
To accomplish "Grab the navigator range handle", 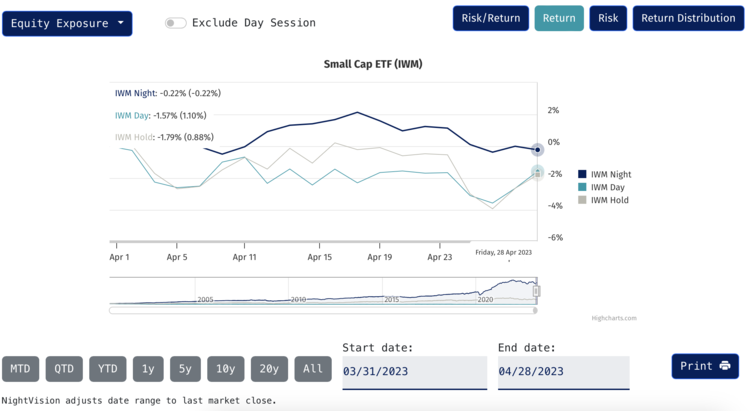I will click(536, 291).
